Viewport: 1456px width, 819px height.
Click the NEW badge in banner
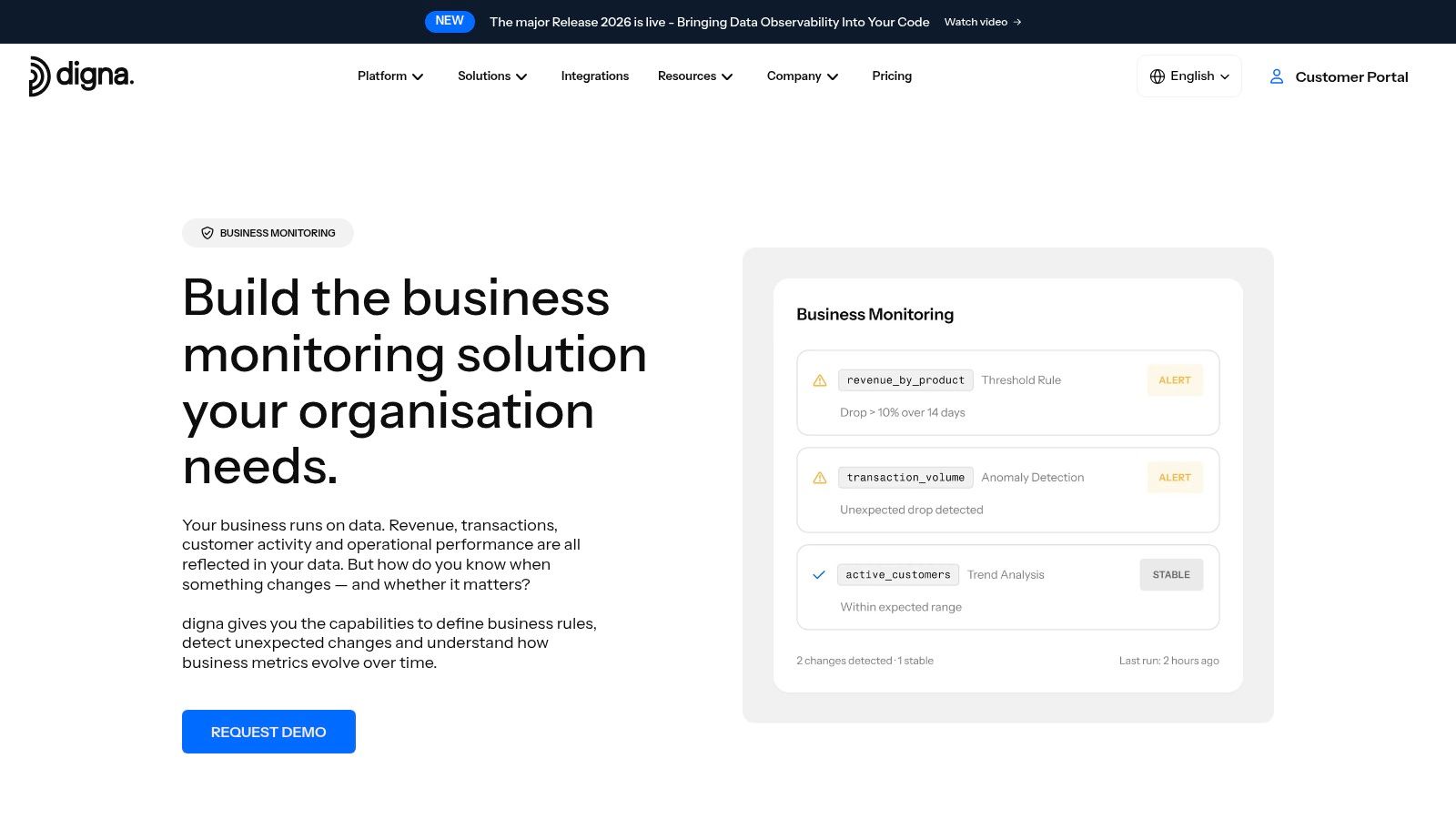point(450,21)
